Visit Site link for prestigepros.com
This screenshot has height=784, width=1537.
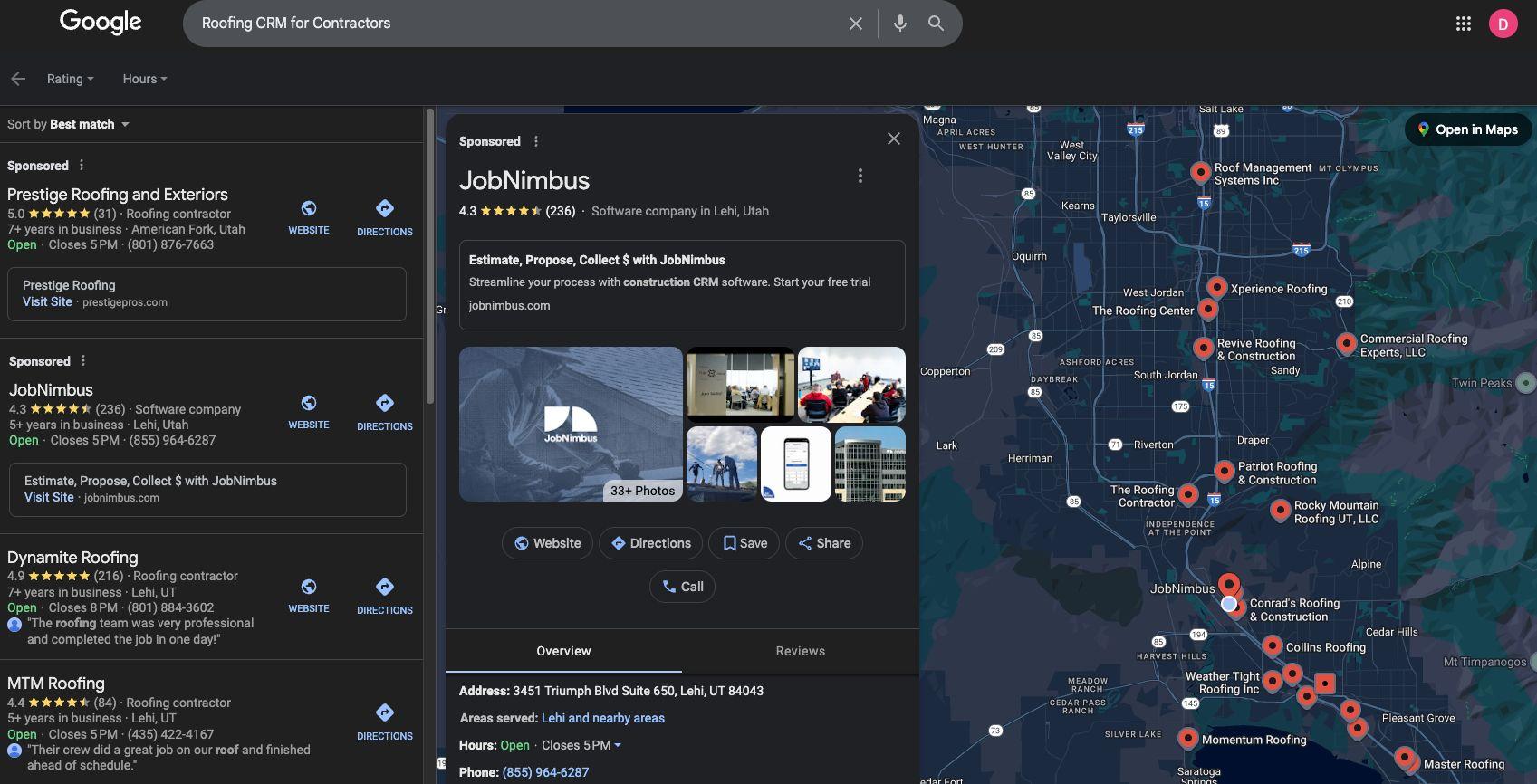47,301
